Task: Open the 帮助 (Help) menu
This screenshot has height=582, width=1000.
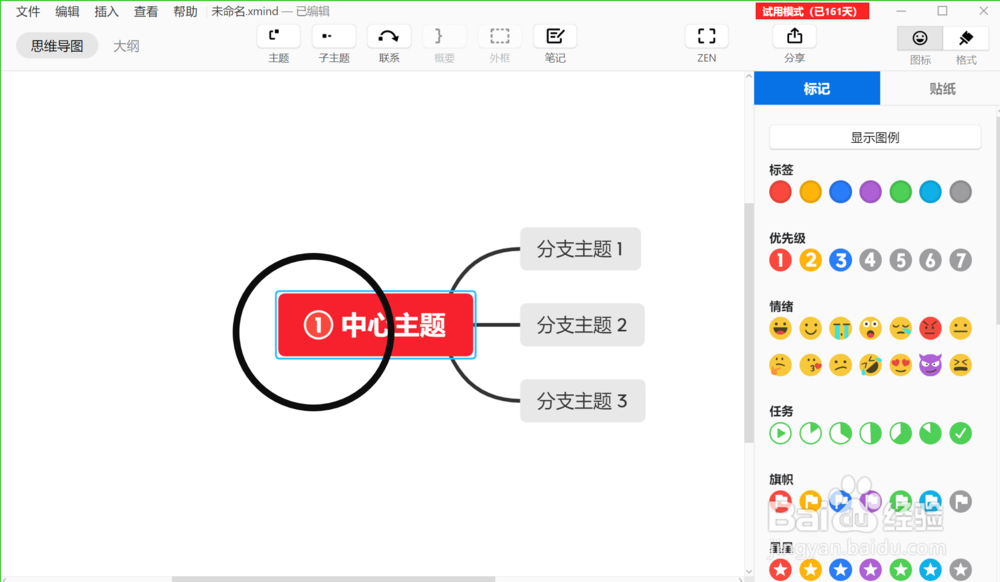Action: pyautogui.click(x=186, y=11)
